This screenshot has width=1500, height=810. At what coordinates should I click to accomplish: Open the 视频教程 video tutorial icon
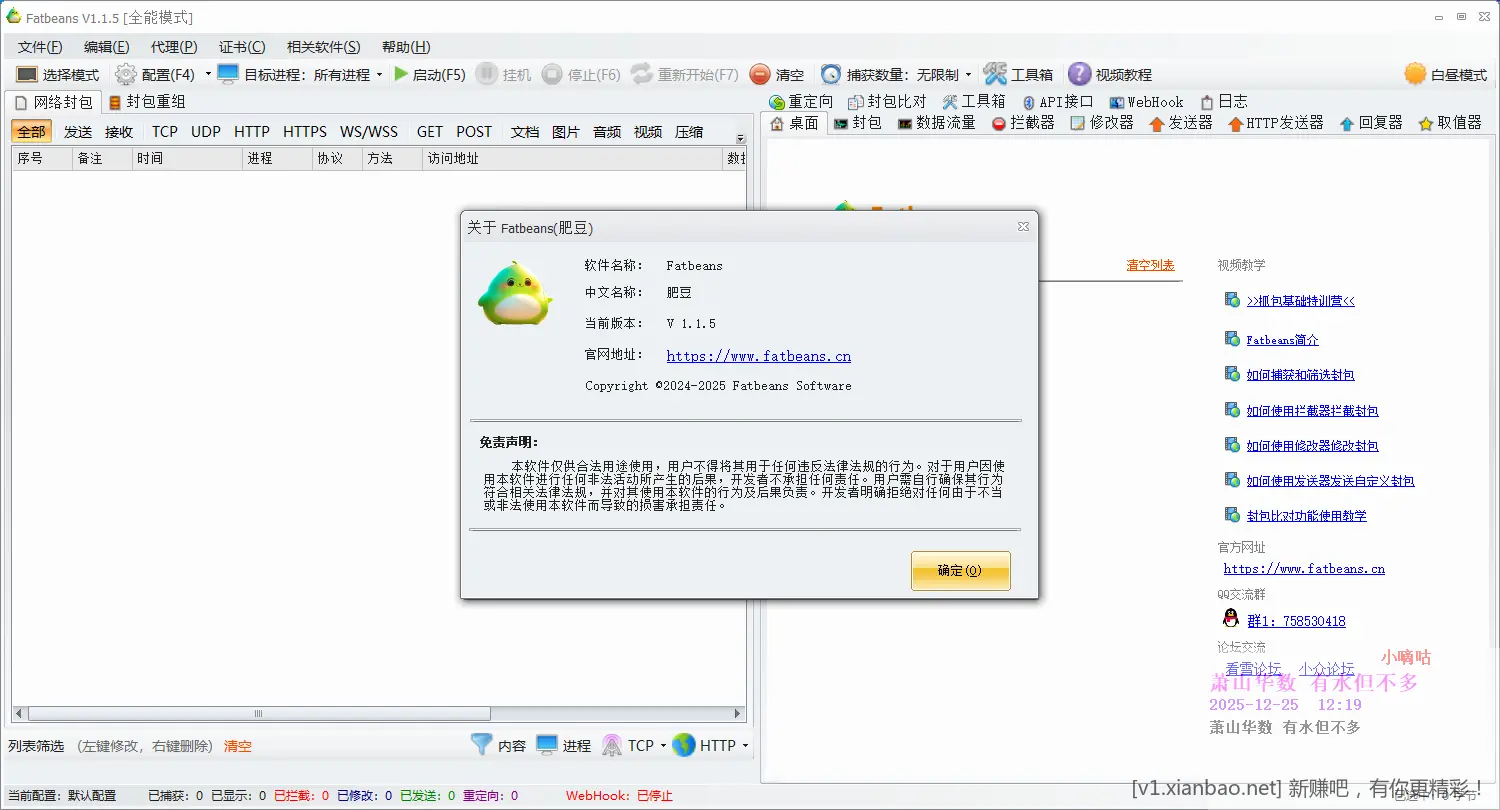pyautogui.click(x=1113, y=73)
